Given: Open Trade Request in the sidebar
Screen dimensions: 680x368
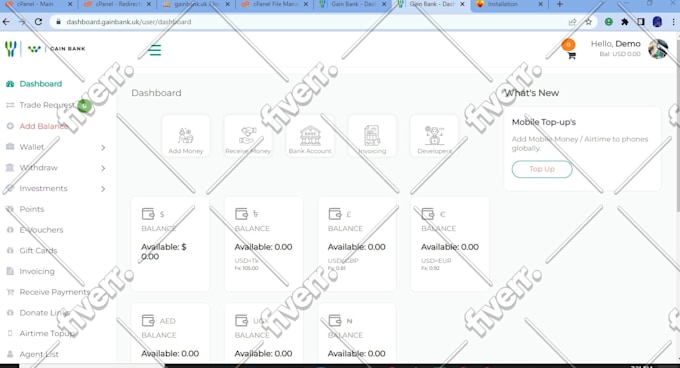Looking at the screenshot, I should tap(47, 105).
